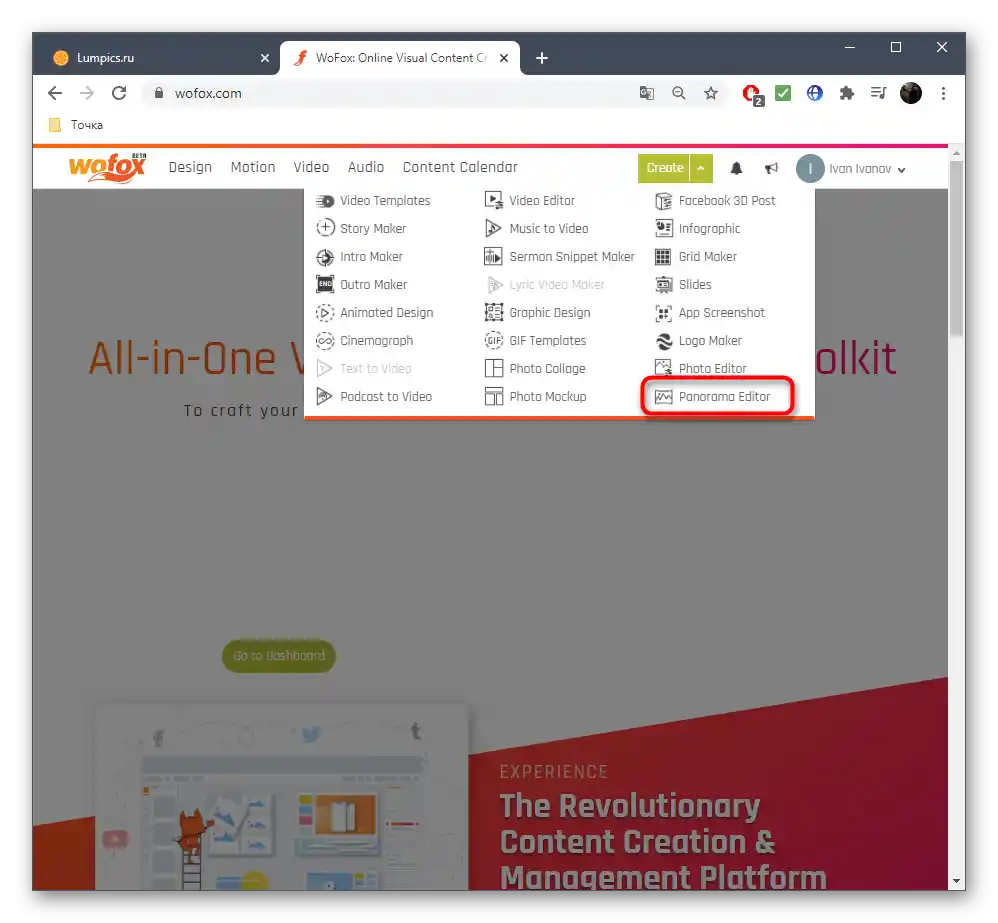The image size is (998, 923).
Task: Select the Photo Collage menu entry
Action: (x=535, y=369)
